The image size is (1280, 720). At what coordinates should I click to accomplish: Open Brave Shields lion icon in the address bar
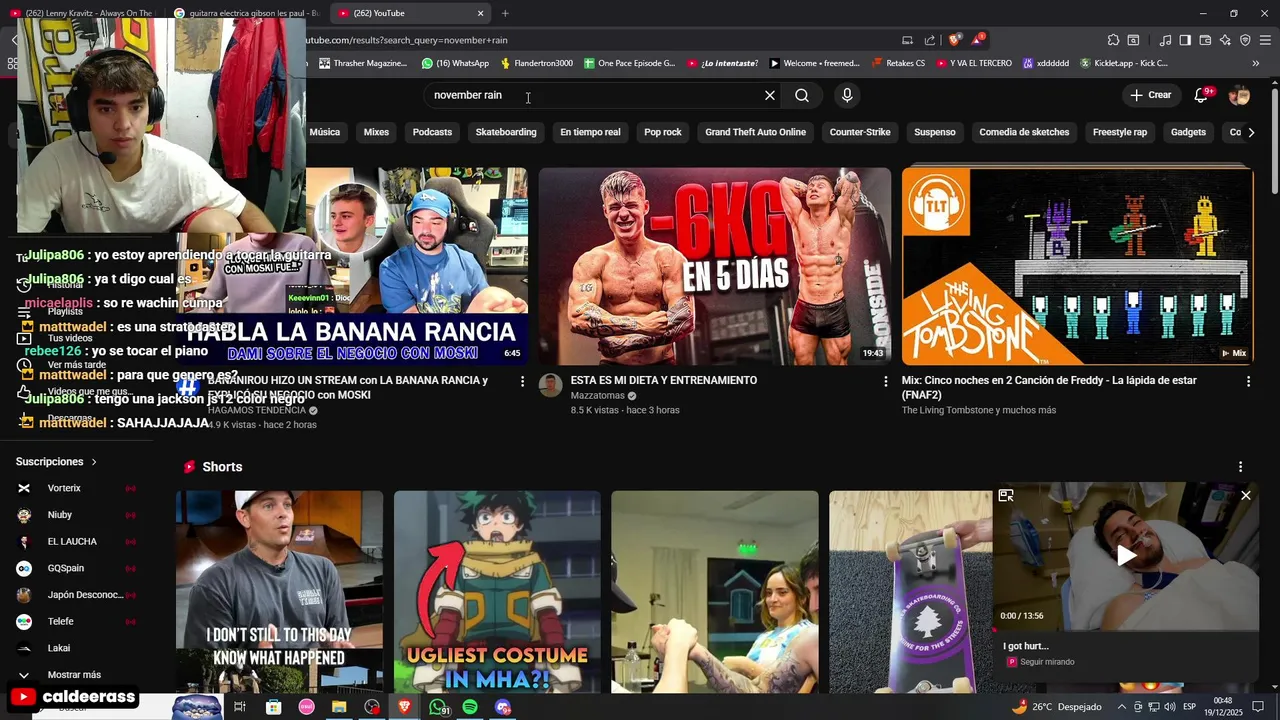[x=955, y=40]
